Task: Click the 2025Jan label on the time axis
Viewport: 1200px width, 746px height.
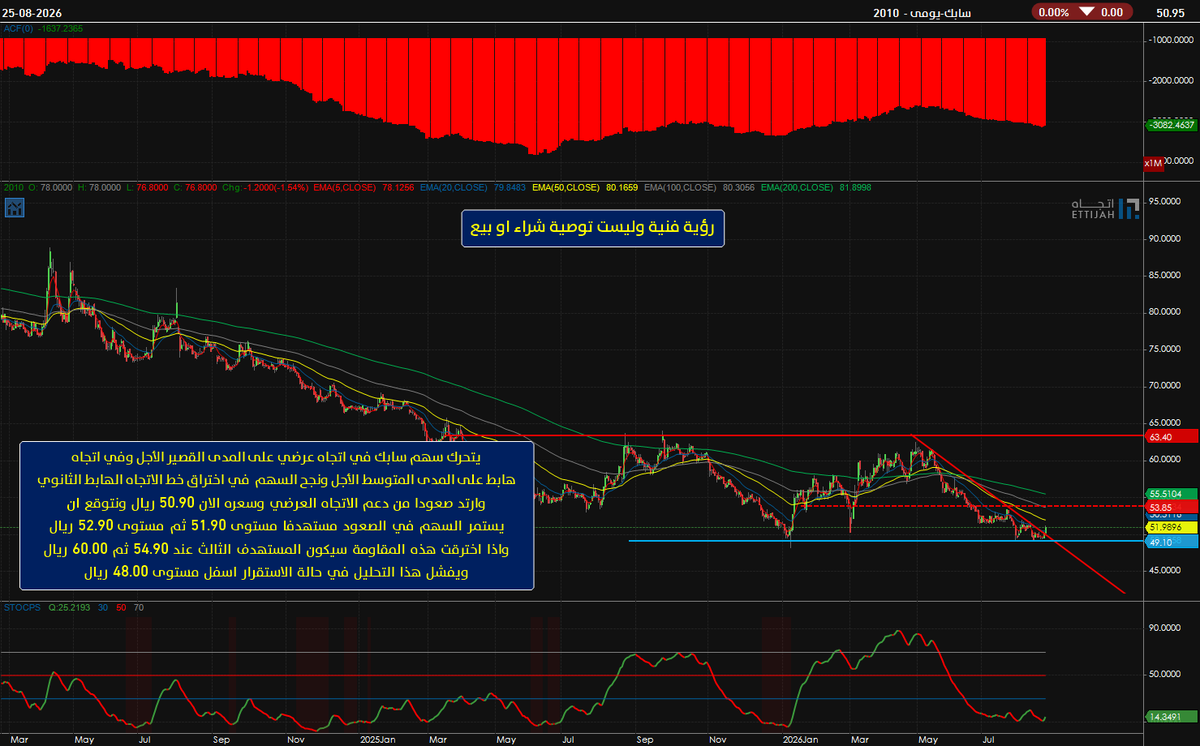Action: [x=379, y=740]
